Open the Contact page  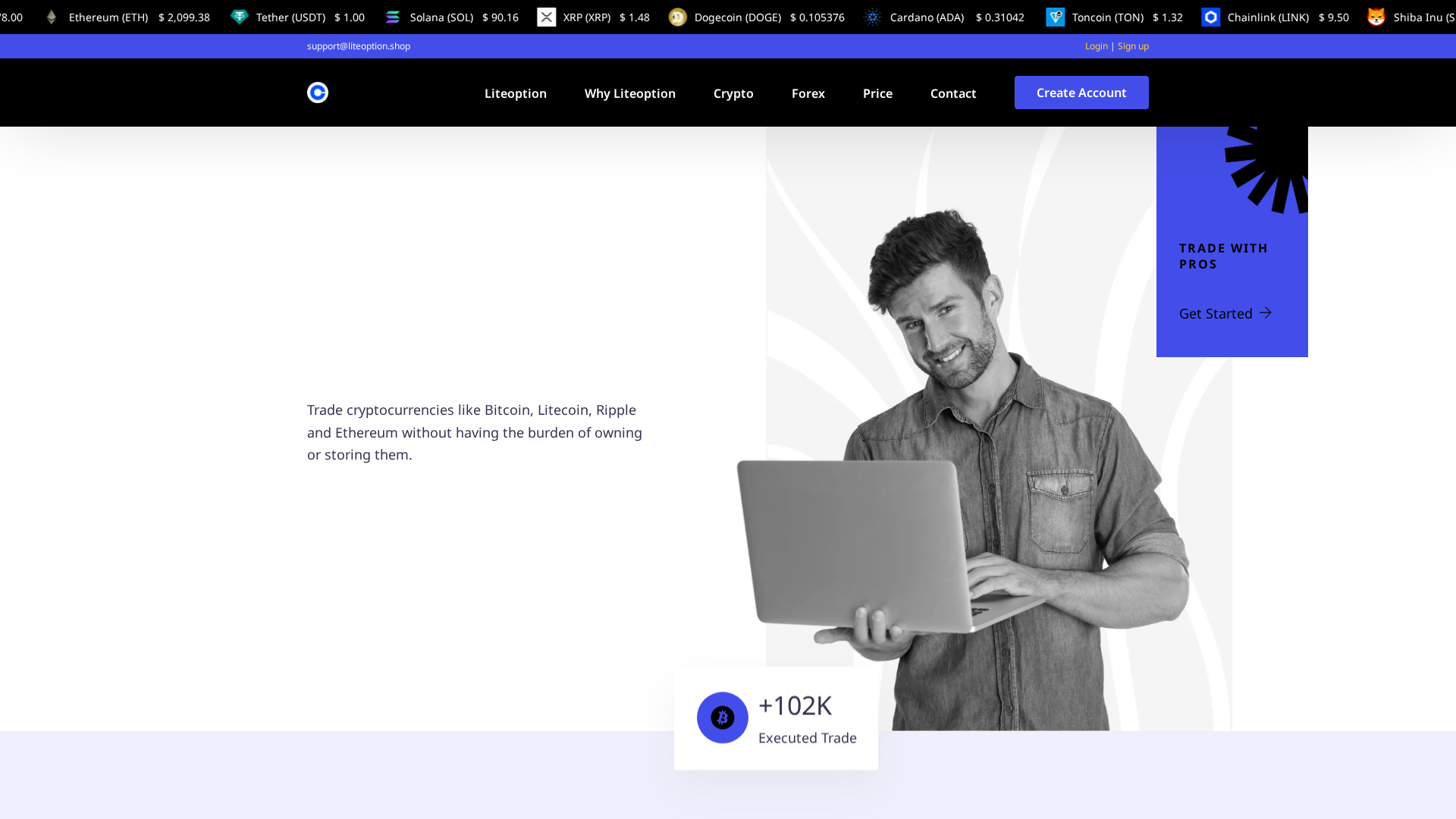click(x=953, y=93)
